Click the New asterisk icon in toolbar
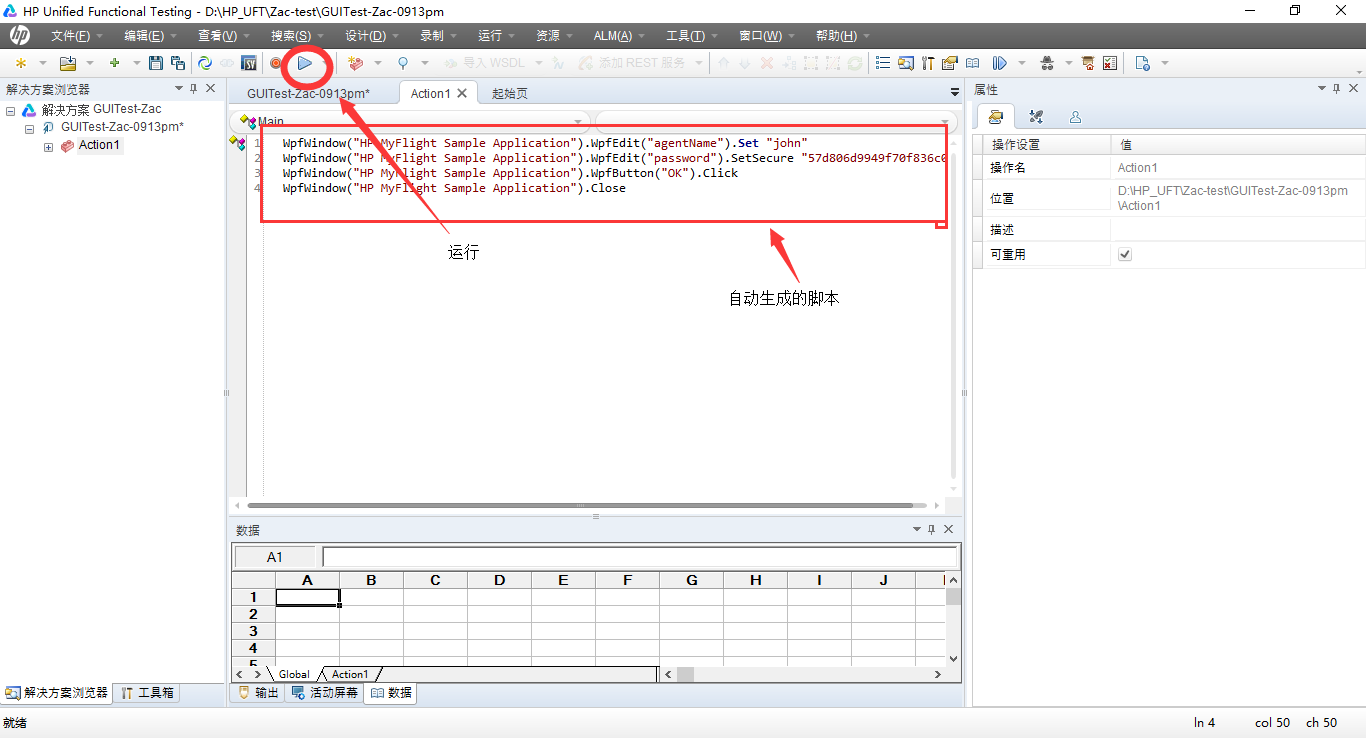 point(20,63)
